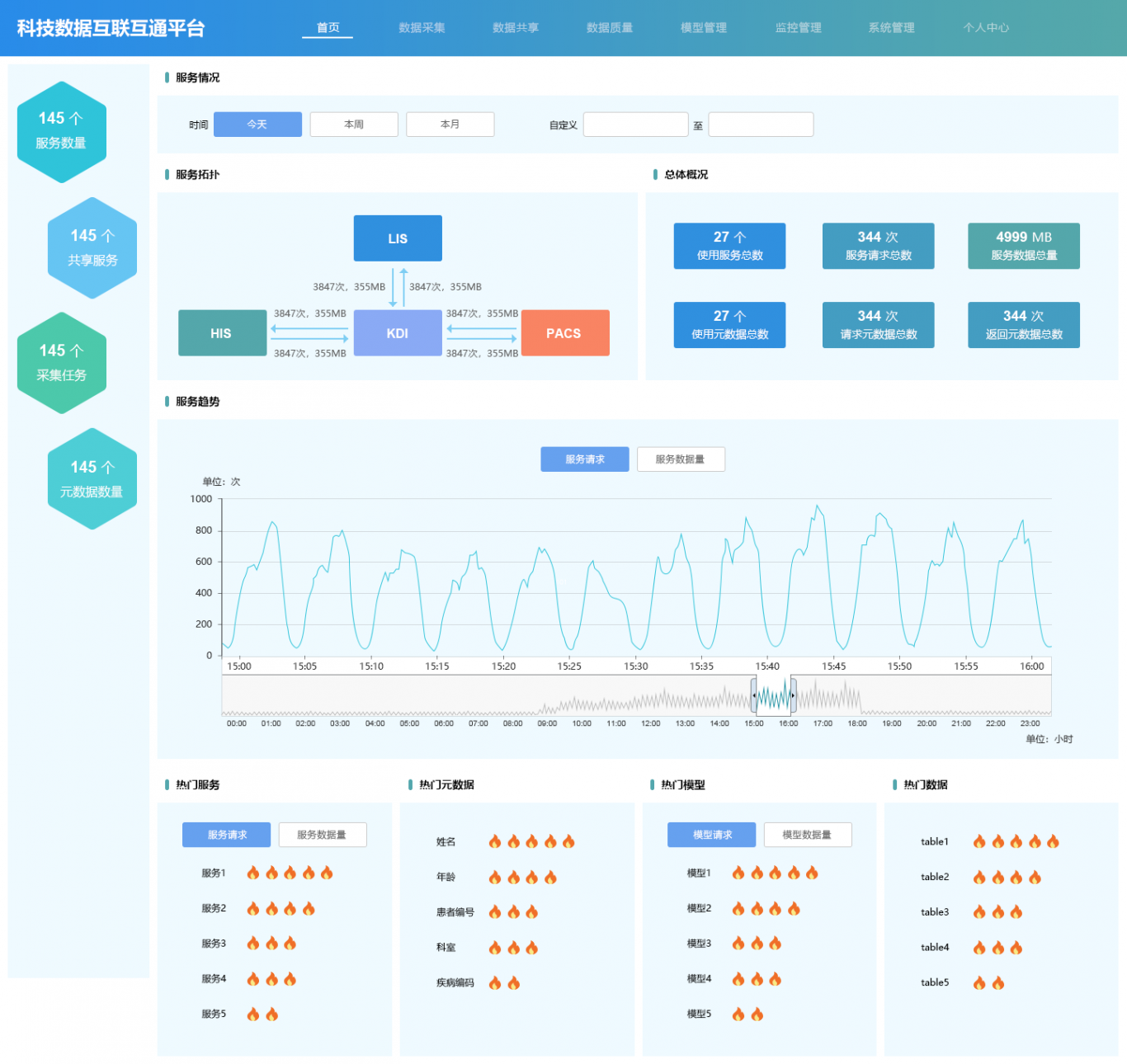Open the 请求元数据总数 stat card
The image size is (1127, 1064).
(878, 325)
